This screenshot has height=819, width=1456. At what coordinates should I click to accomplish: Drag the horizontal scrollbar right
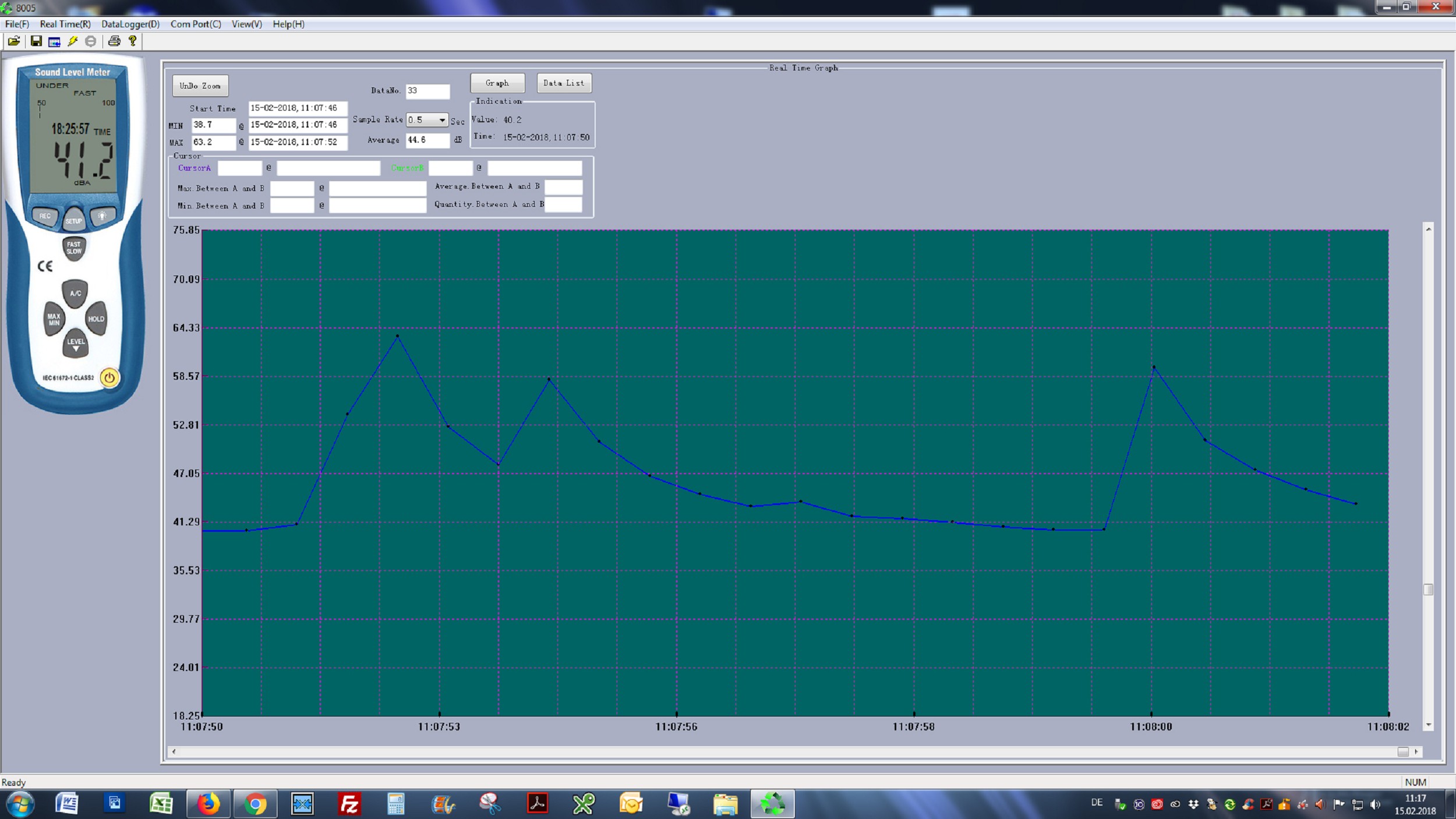point(1416,751)
